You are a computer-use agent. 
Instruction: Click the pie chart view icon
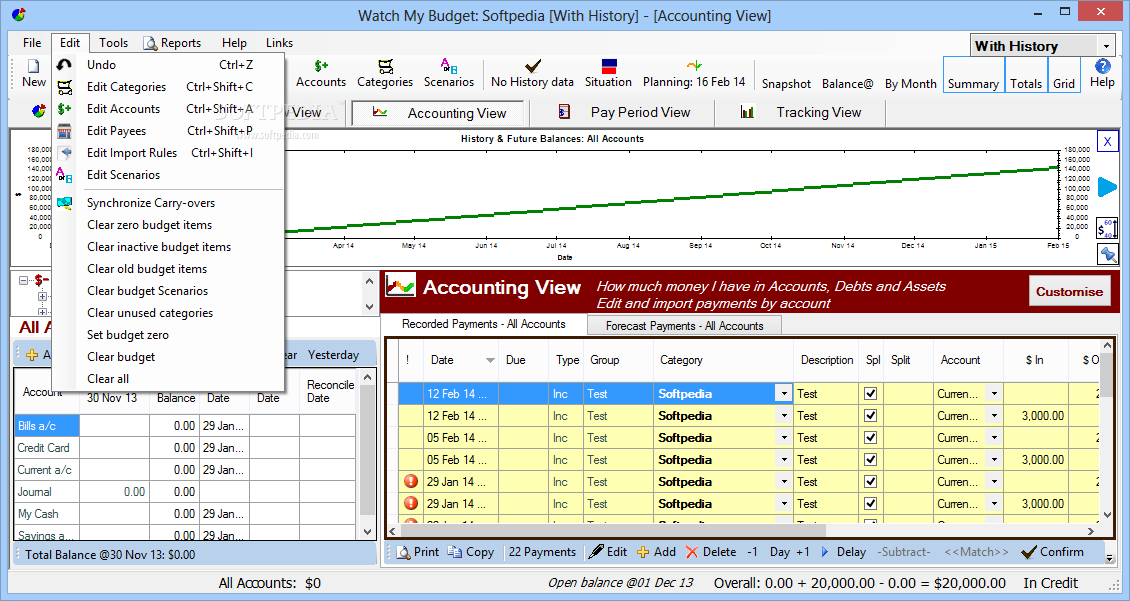(39, 112)
